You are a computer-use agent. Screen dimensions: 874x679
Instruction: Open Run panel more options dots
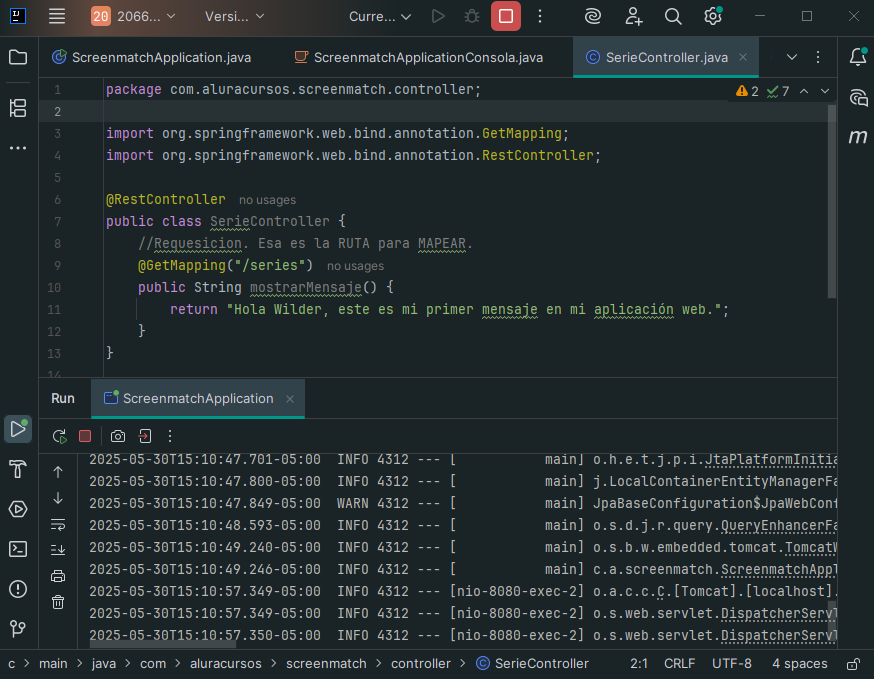coord(170,436)
